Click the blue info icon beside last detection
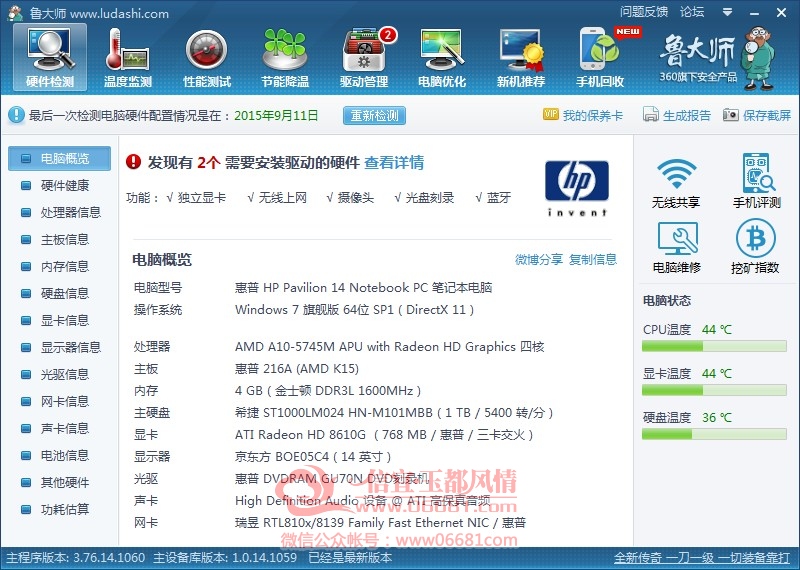 [16, 115]
